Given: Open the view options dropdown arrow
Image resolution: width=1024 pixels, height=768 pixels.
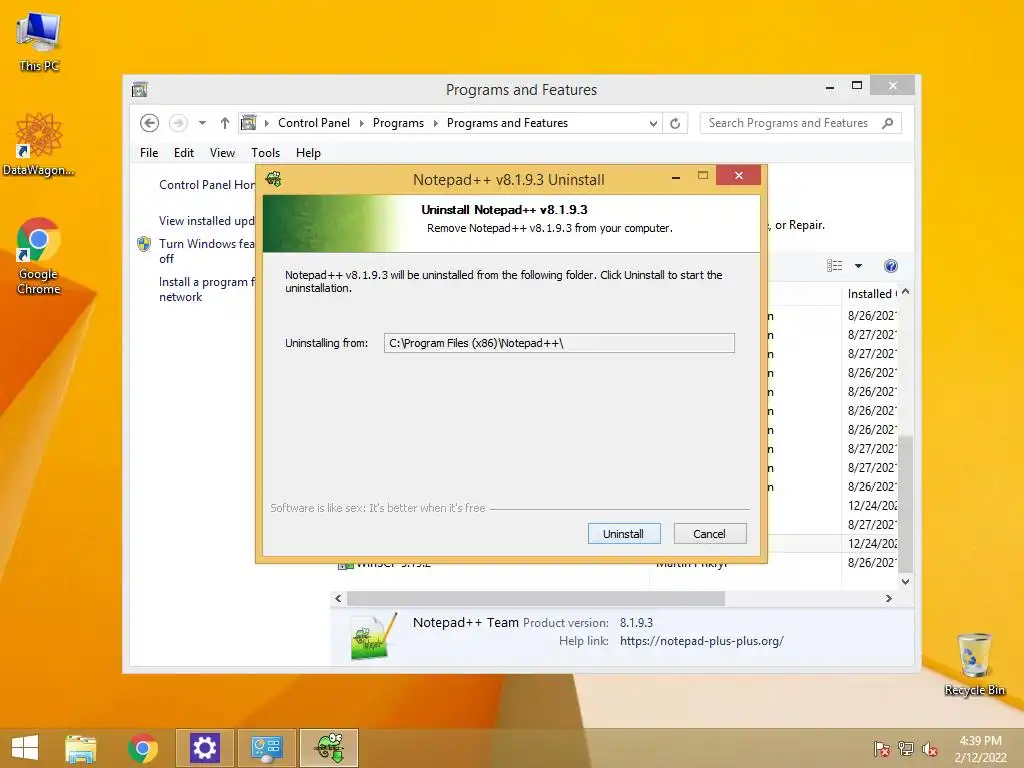Looking at the screenshot, I should click(x=859, y=266).
